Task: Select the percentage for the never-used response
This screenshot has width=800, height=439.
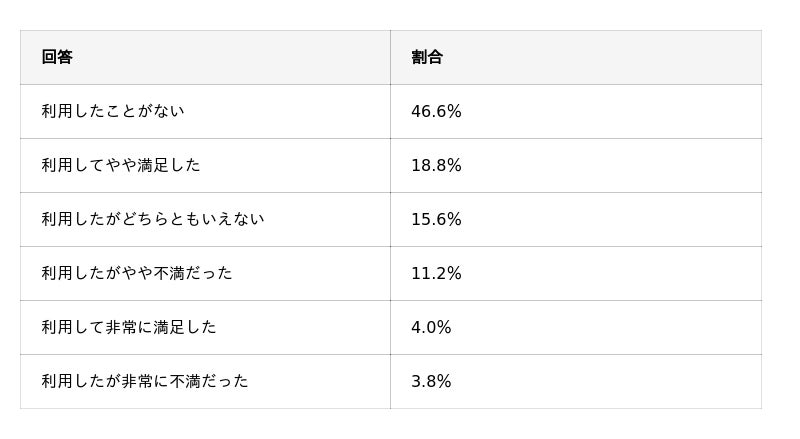Action: [436, 112]
